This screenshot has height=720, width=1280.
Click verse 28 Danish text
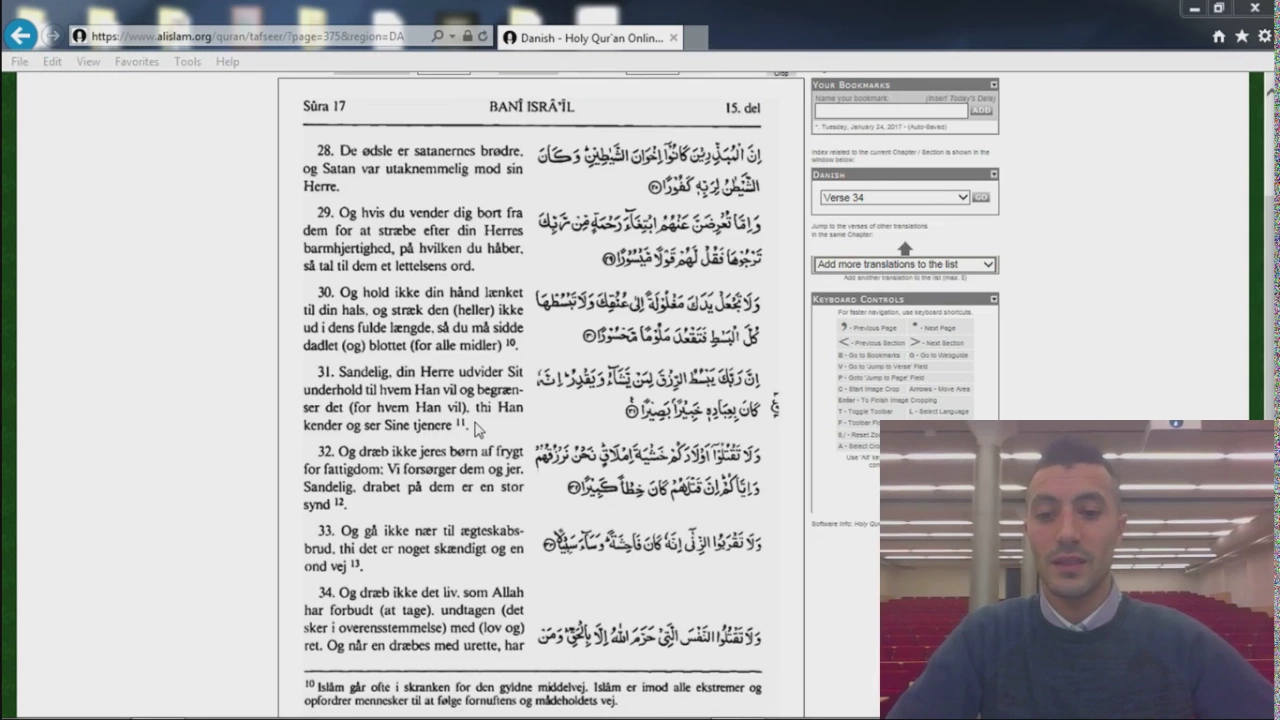click(413, 169)
